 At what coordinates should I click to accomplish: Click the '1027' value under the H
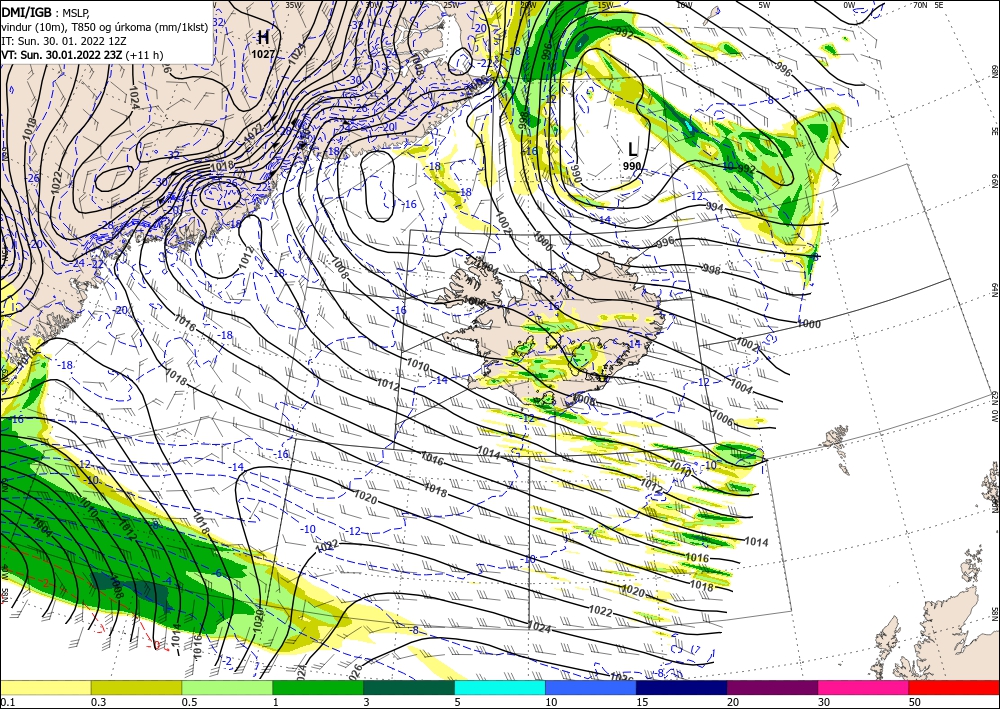tap(263, 54)
